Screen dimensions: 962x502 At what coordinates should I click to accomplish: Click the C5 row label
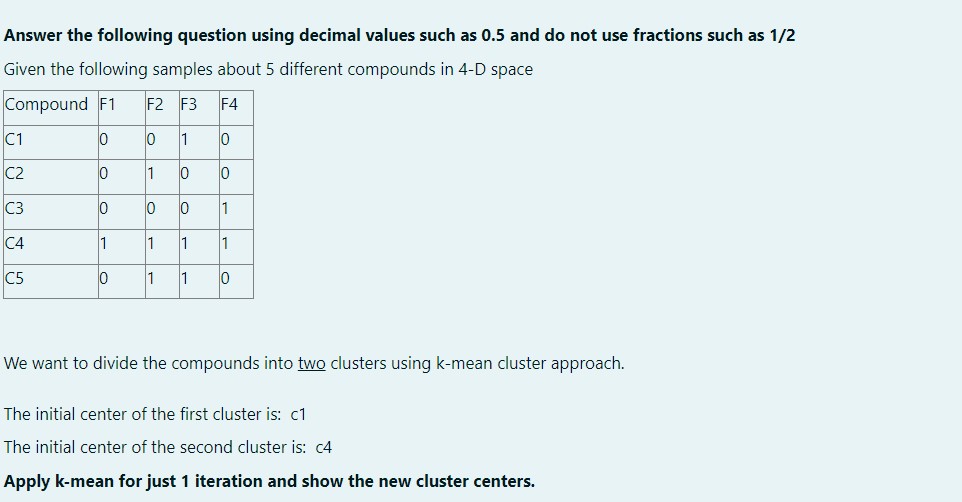[x=51, y=282]
